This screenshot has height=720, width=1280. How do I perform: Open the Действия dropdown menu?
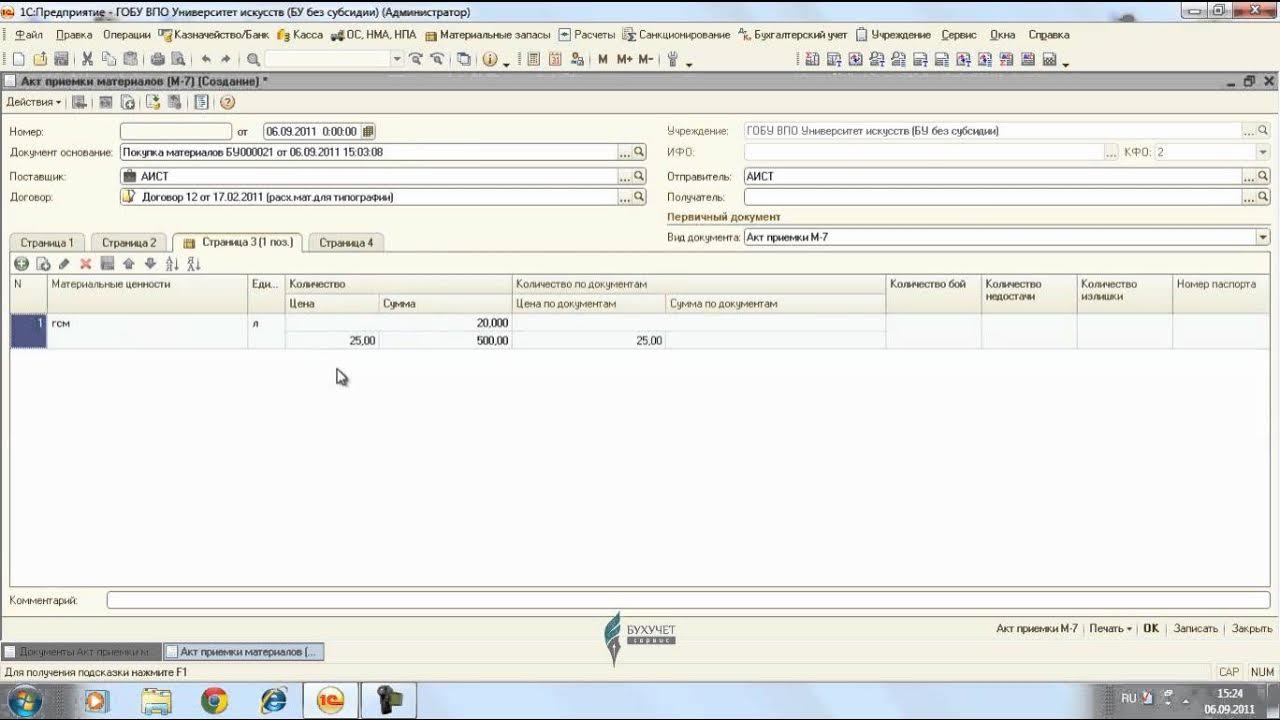coord(34,102)
